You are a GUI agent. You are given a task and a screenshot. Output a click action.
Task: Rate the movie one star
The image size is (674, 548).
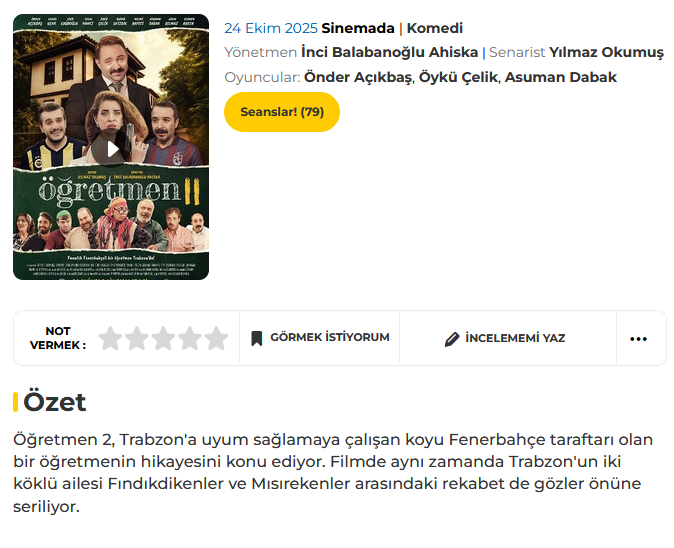(x=110, y=339)
